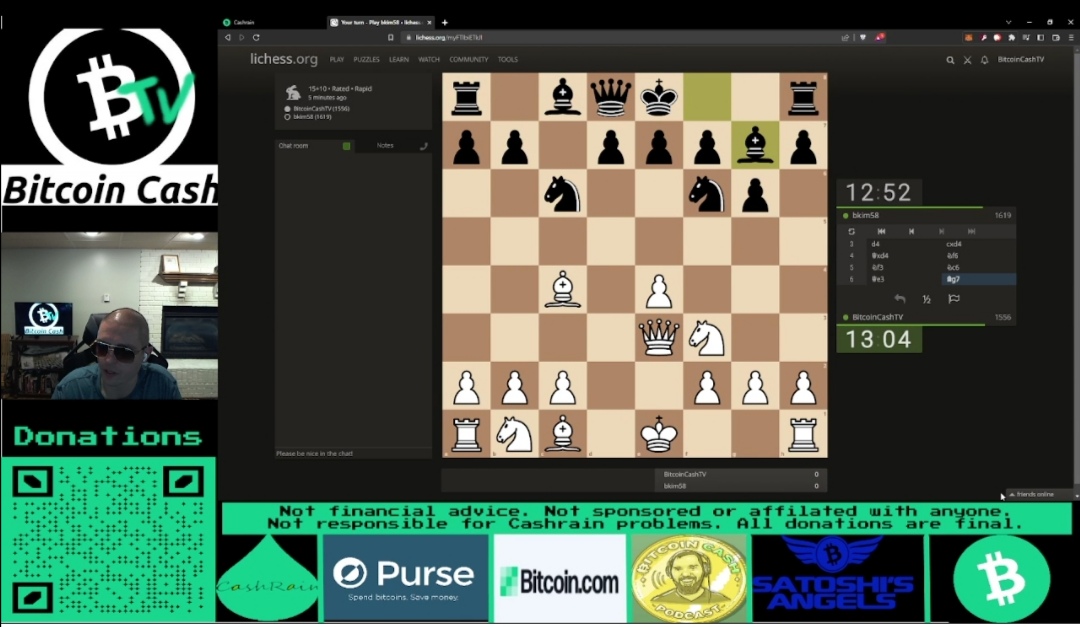Click the browser forward button
The image size is (1080, 627).
[x=242, y=37]
